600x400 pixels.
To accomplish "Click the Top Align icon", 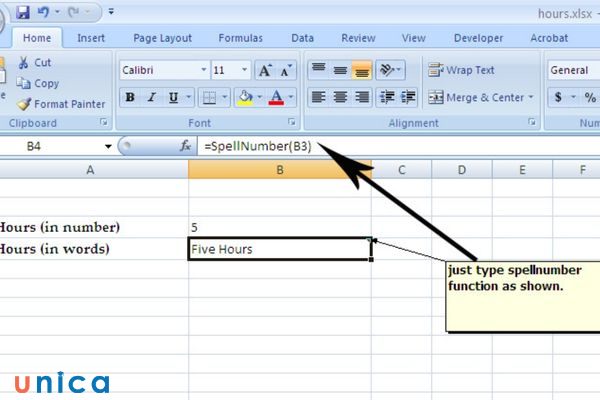I will [318, 70].
